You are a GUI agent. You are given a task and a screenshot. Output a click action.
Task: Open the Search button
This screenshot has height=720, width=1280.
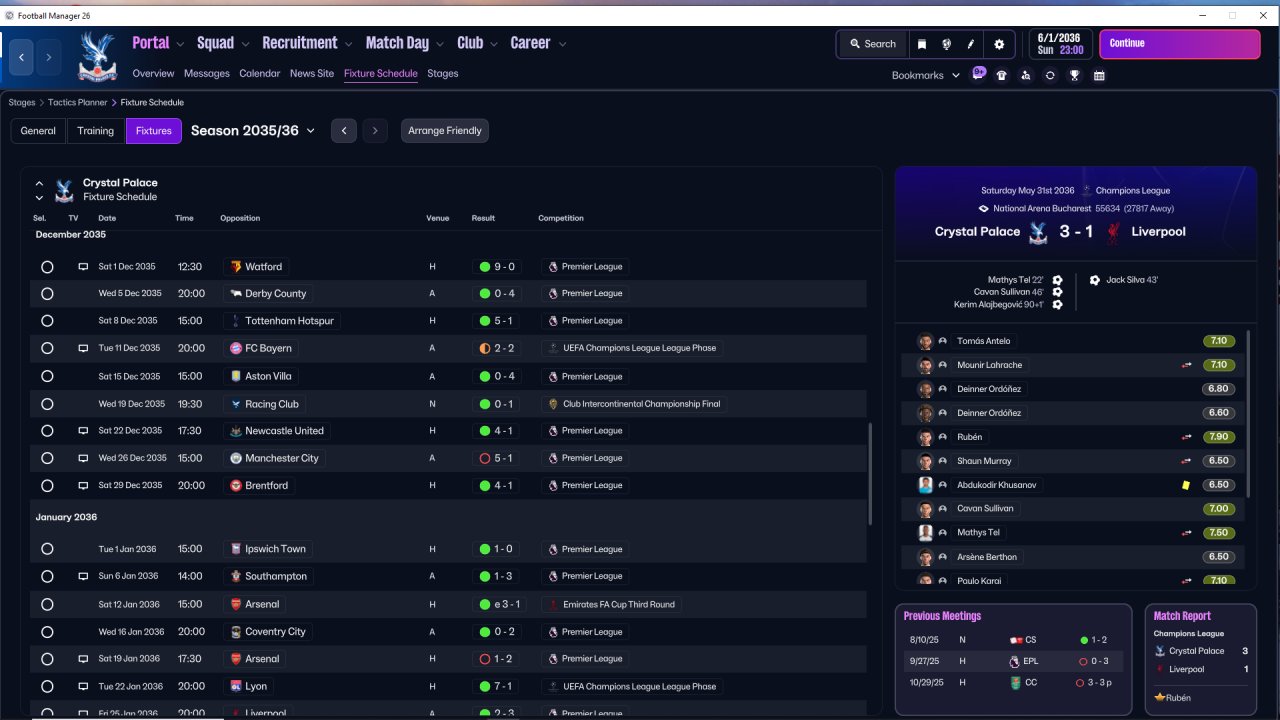(873, 44)
